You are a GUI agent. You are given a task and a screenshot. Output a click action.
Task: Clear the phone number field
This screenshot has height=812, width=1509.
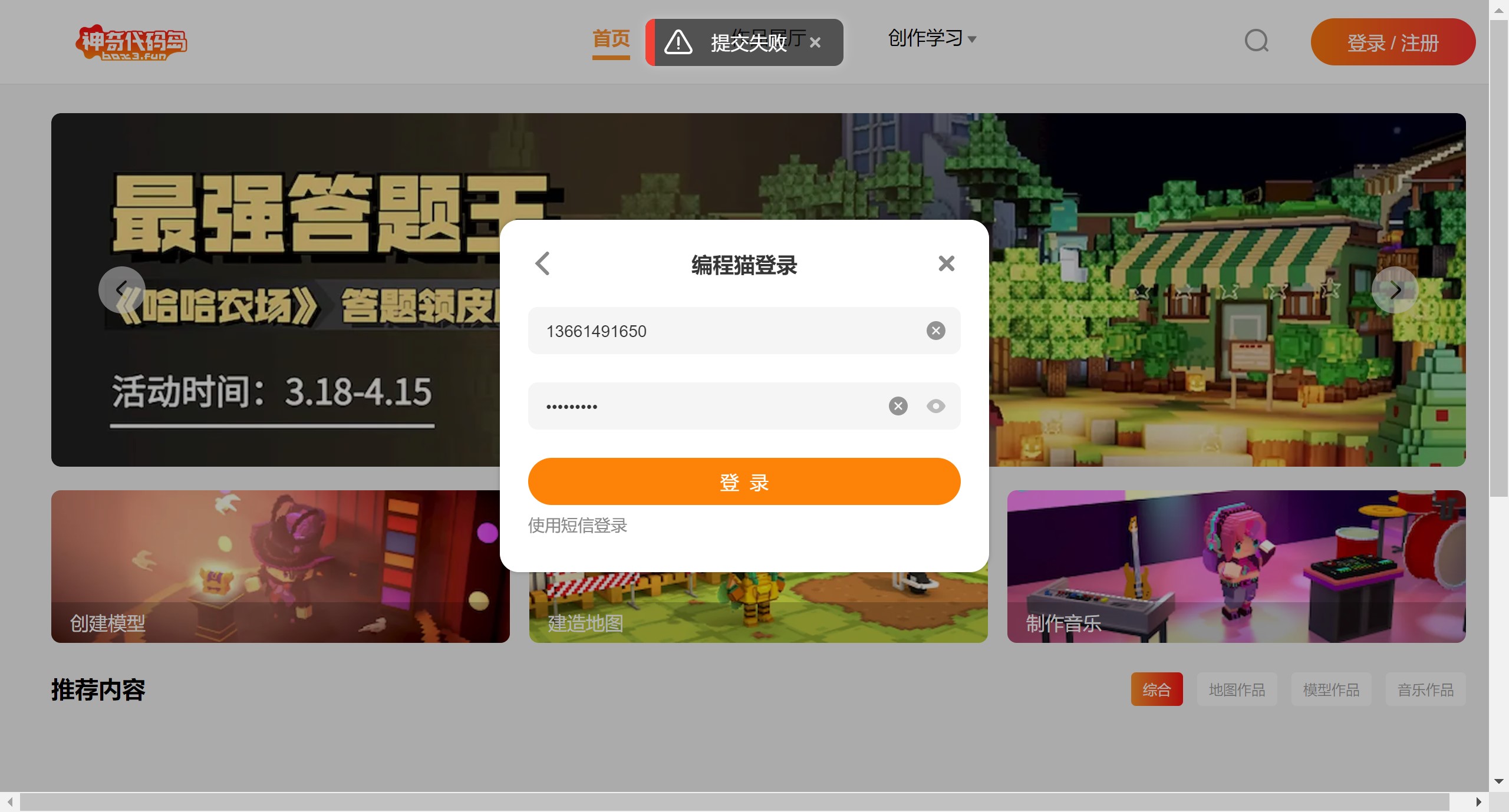pyautogui.click(x=935, y=331)
